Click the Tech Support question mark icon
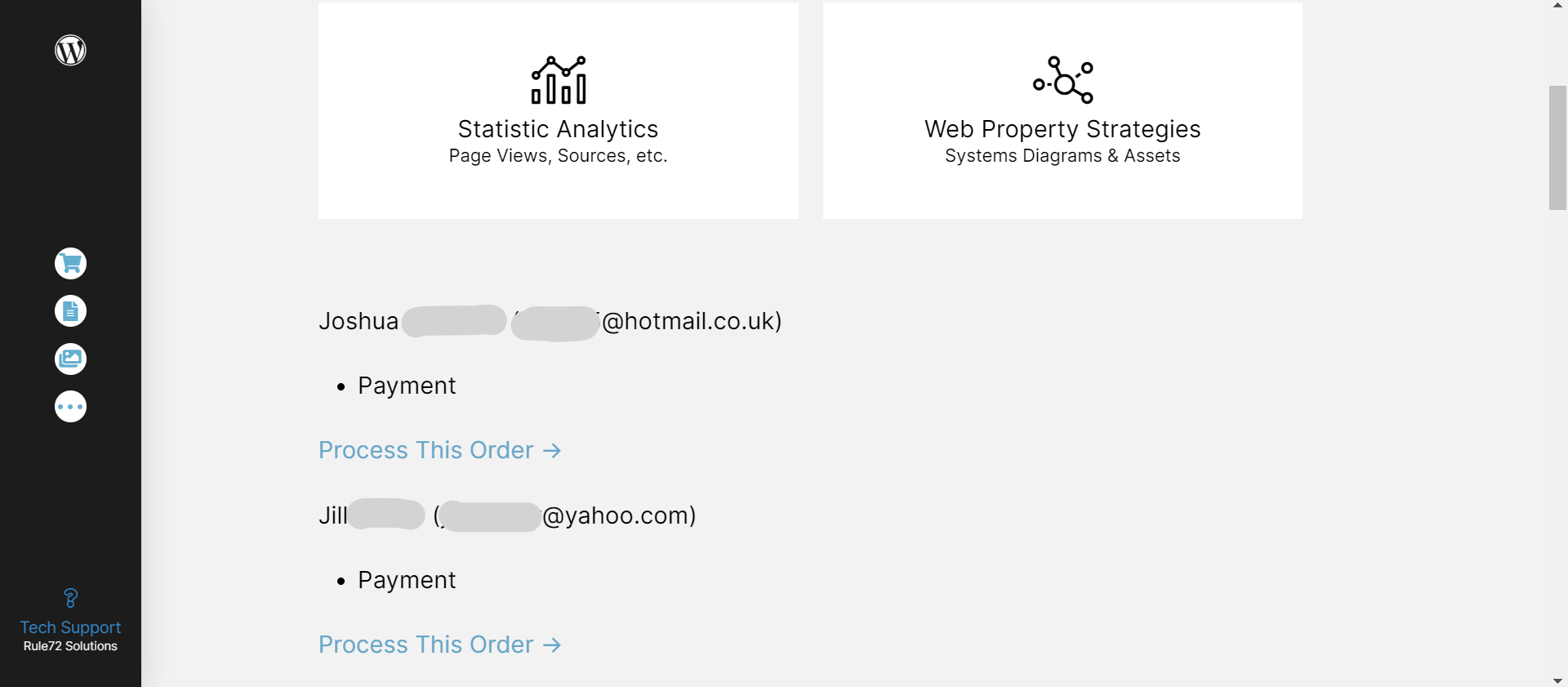This screenshot has height=687, width=1568. pos(70,598)
